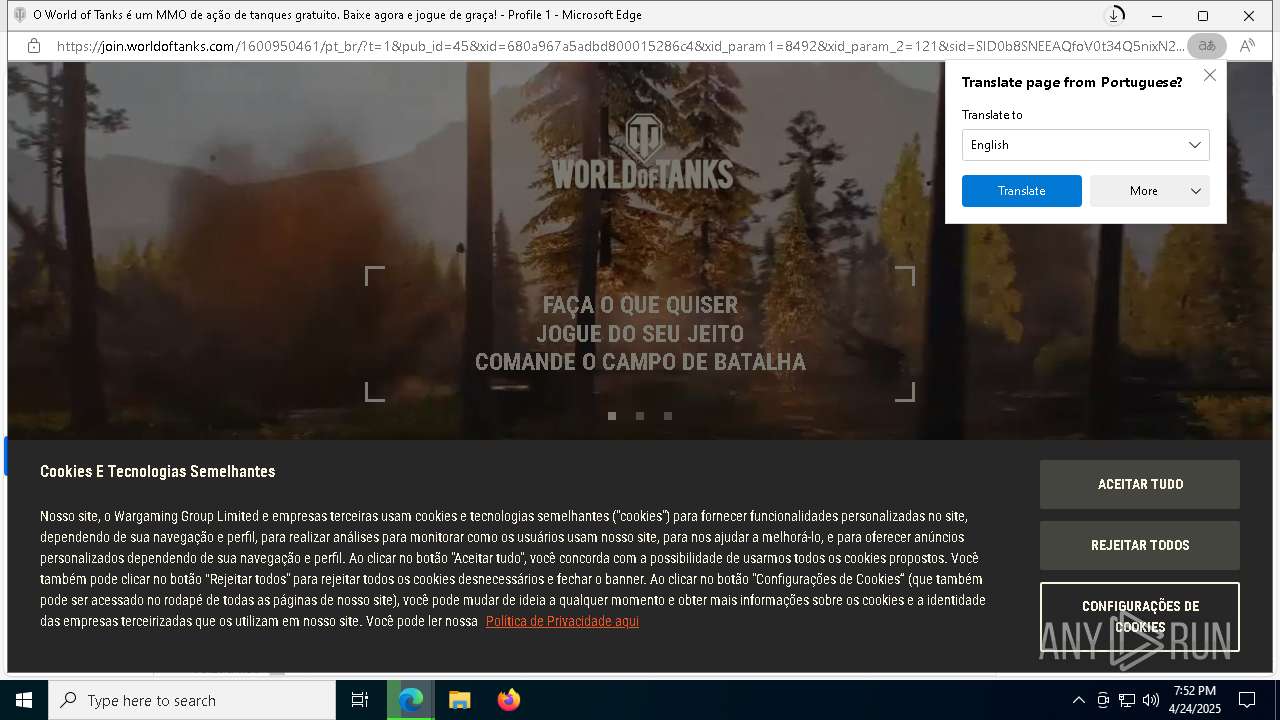1280x720 pixels.
Task: Open Firefox from the taskbar
Action: click(x=508, y=700)
